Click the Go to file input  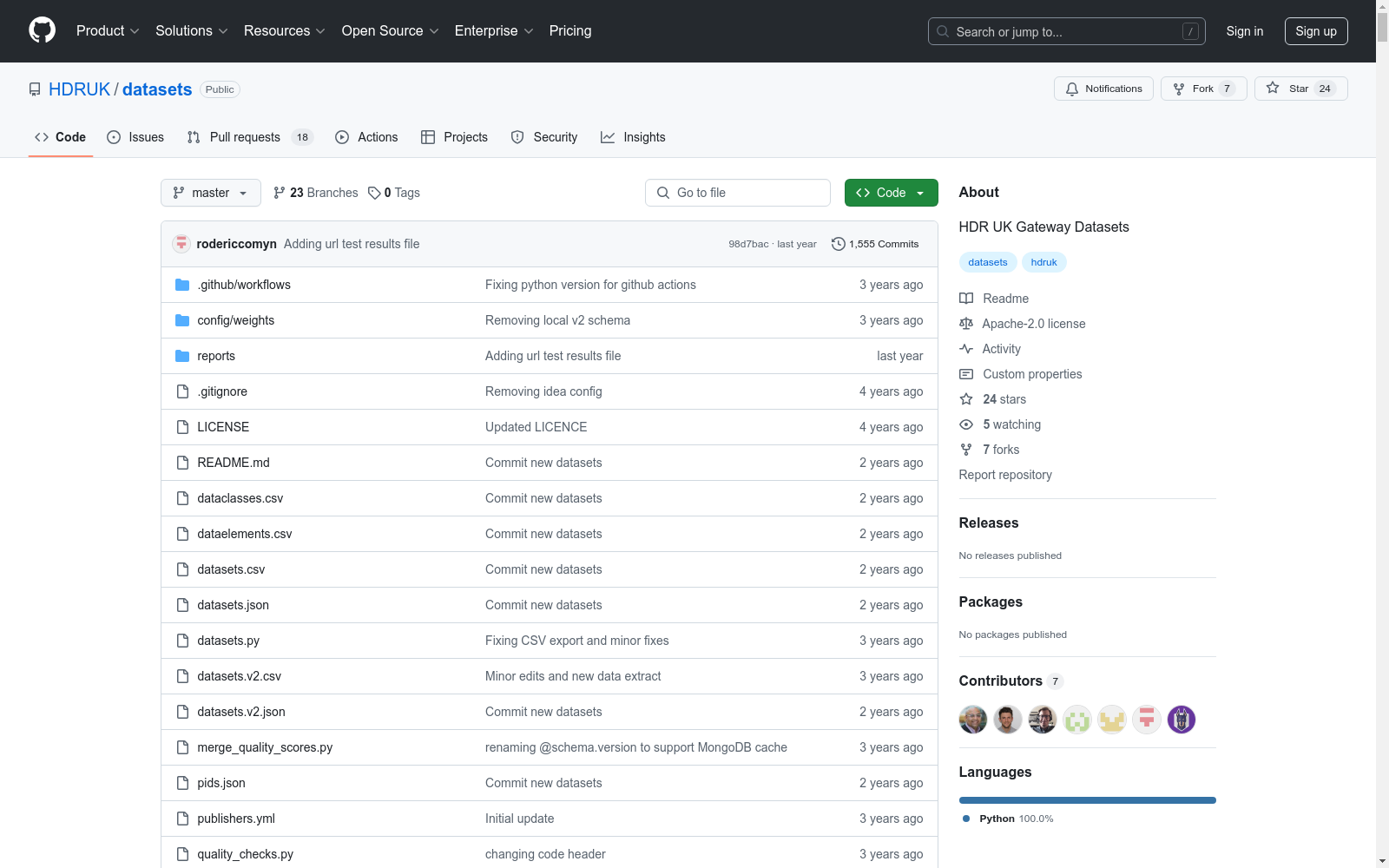[738, 193]
